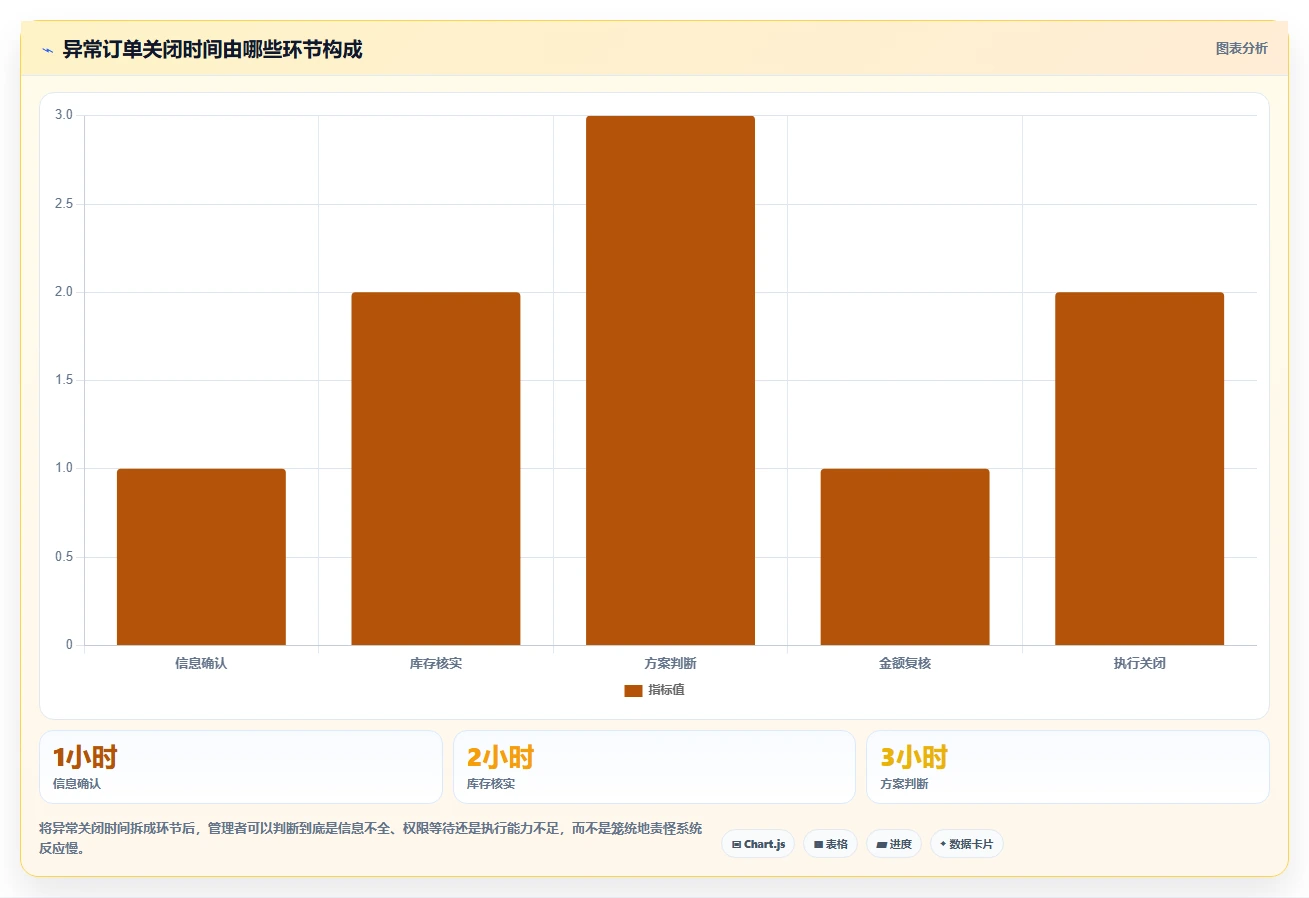Image resolution: width=1309 pixels, height=898 pixels.
Task: Click the 表格 tag chip
Action: click(x=830, y=844)
